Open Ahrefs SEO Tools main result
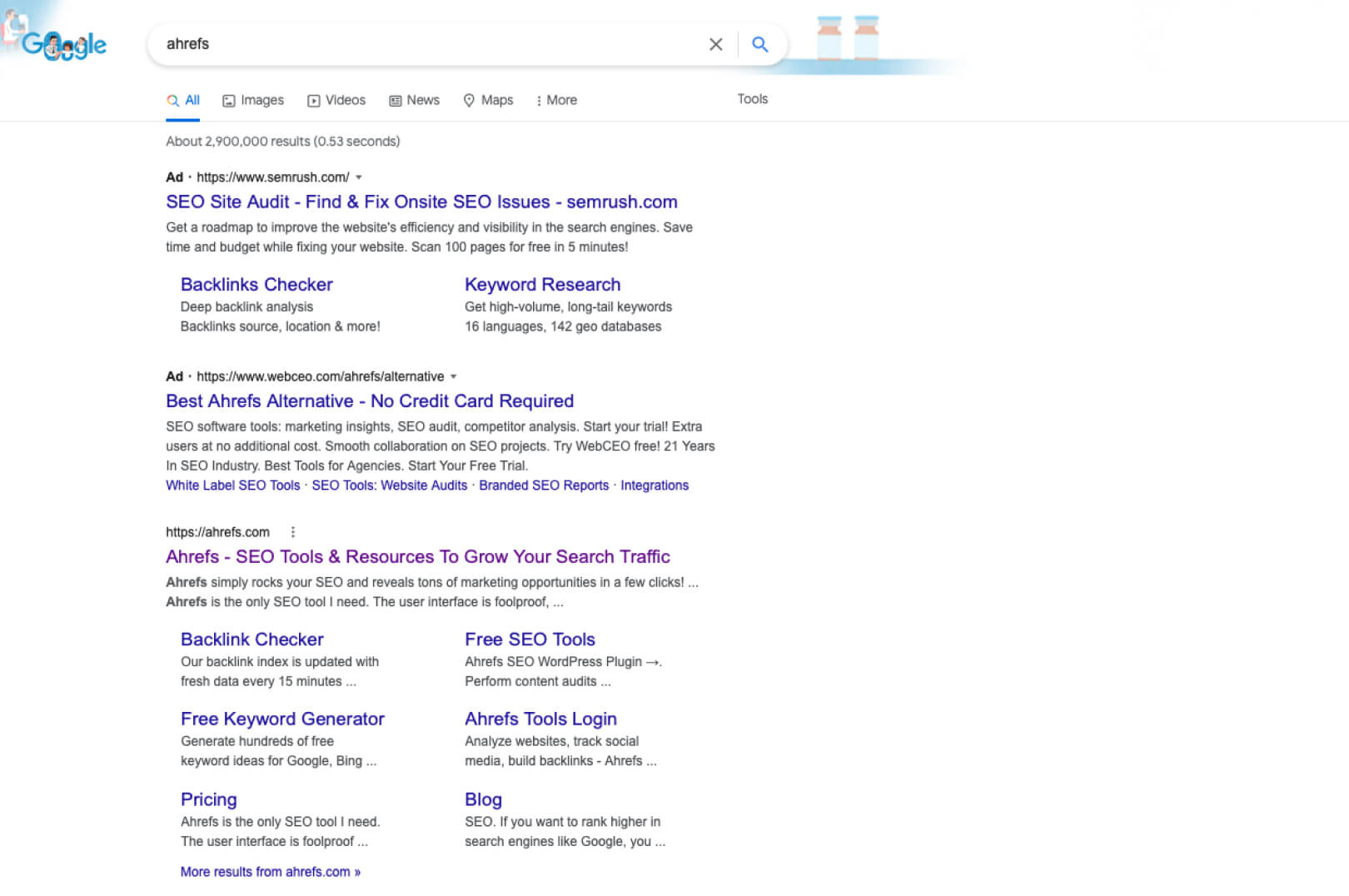Image resolution: width=1349 pixels, height=896 pixels. 417,556
